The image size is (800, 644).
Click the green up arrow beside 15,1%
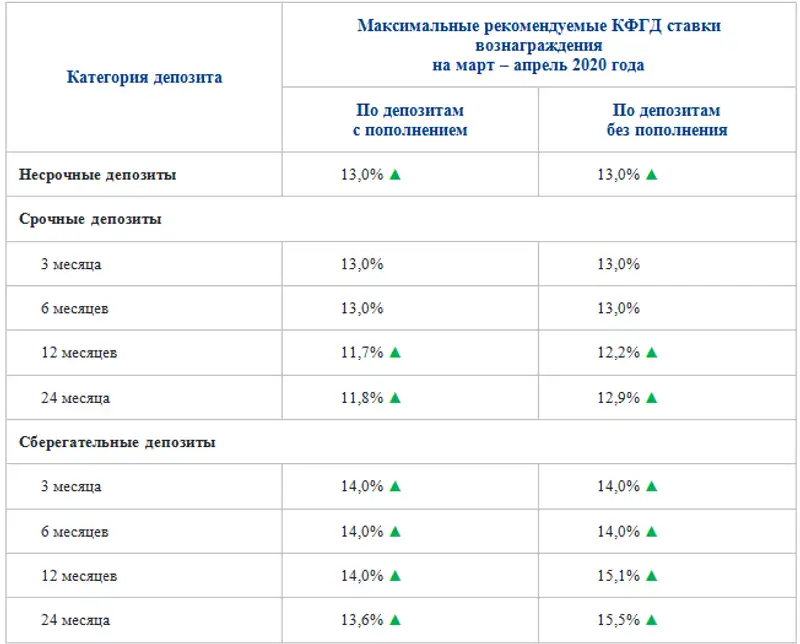tap(651, 575)
